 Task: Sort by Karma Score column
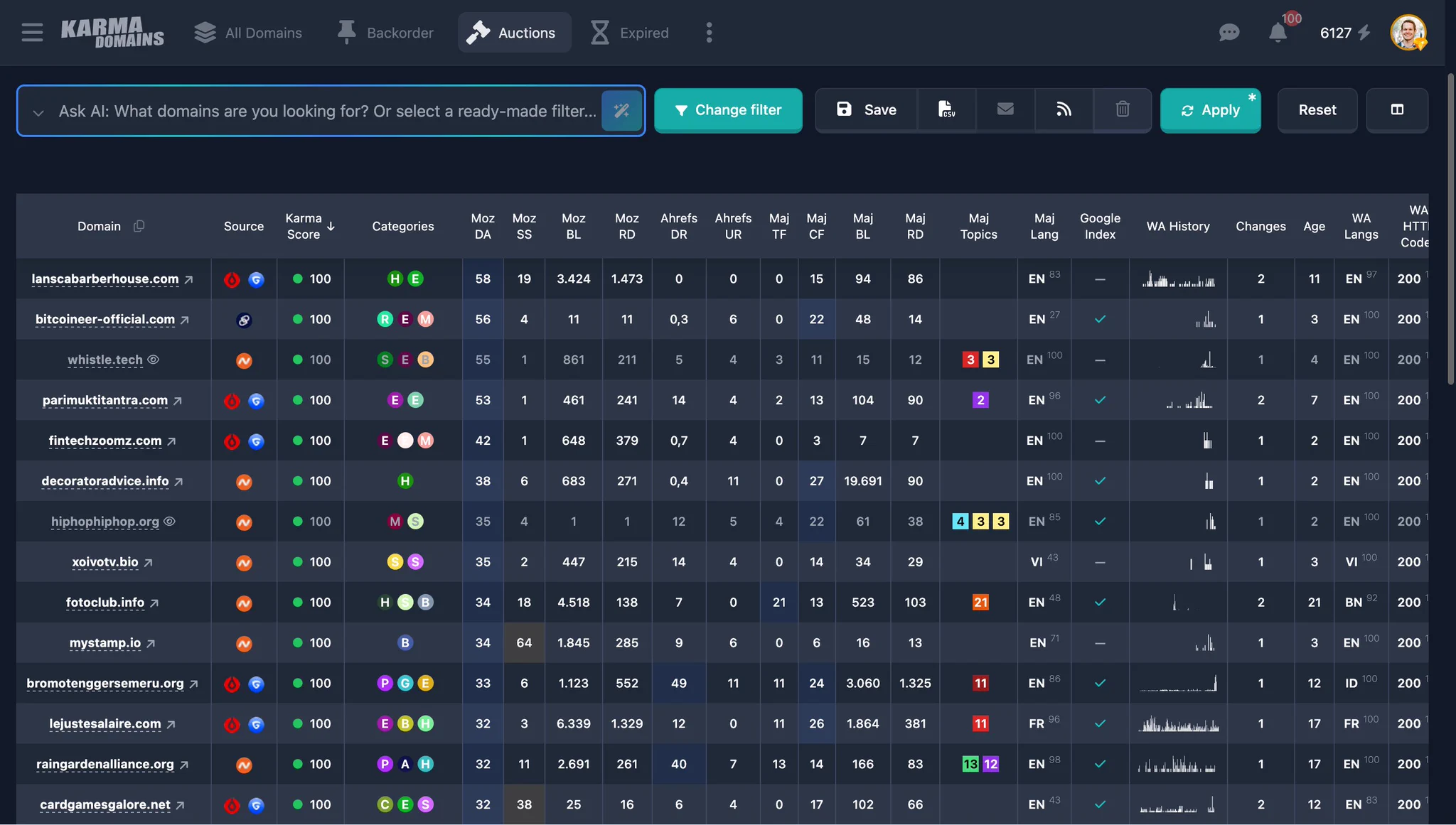(310, 226)
